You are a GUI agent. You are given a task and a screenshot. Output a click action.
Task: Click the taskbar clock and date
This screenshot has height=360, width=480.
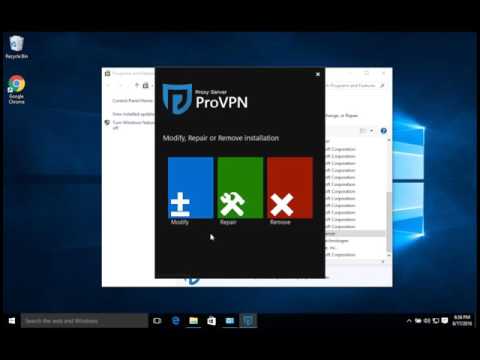[462, 320]
